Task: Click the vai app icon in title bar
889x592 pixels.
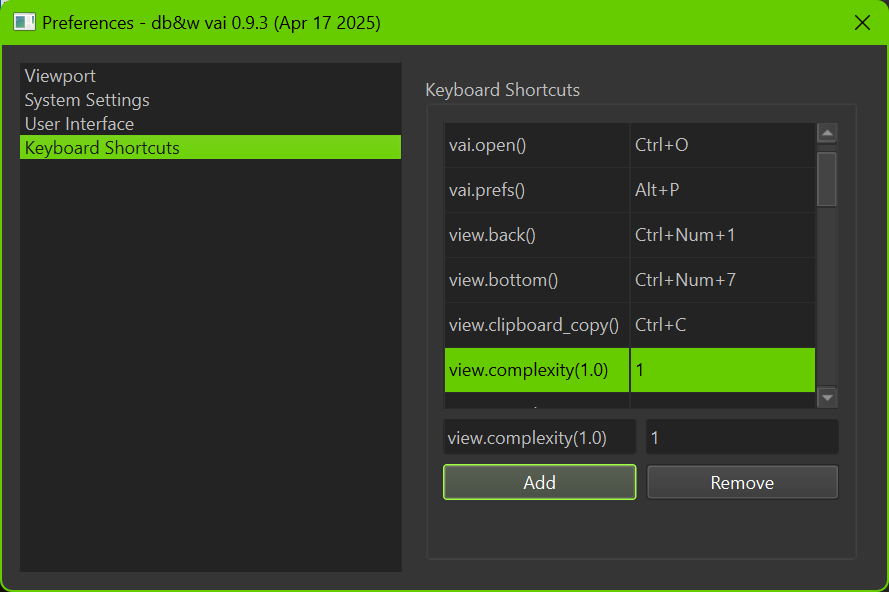Action: point(24,23)
